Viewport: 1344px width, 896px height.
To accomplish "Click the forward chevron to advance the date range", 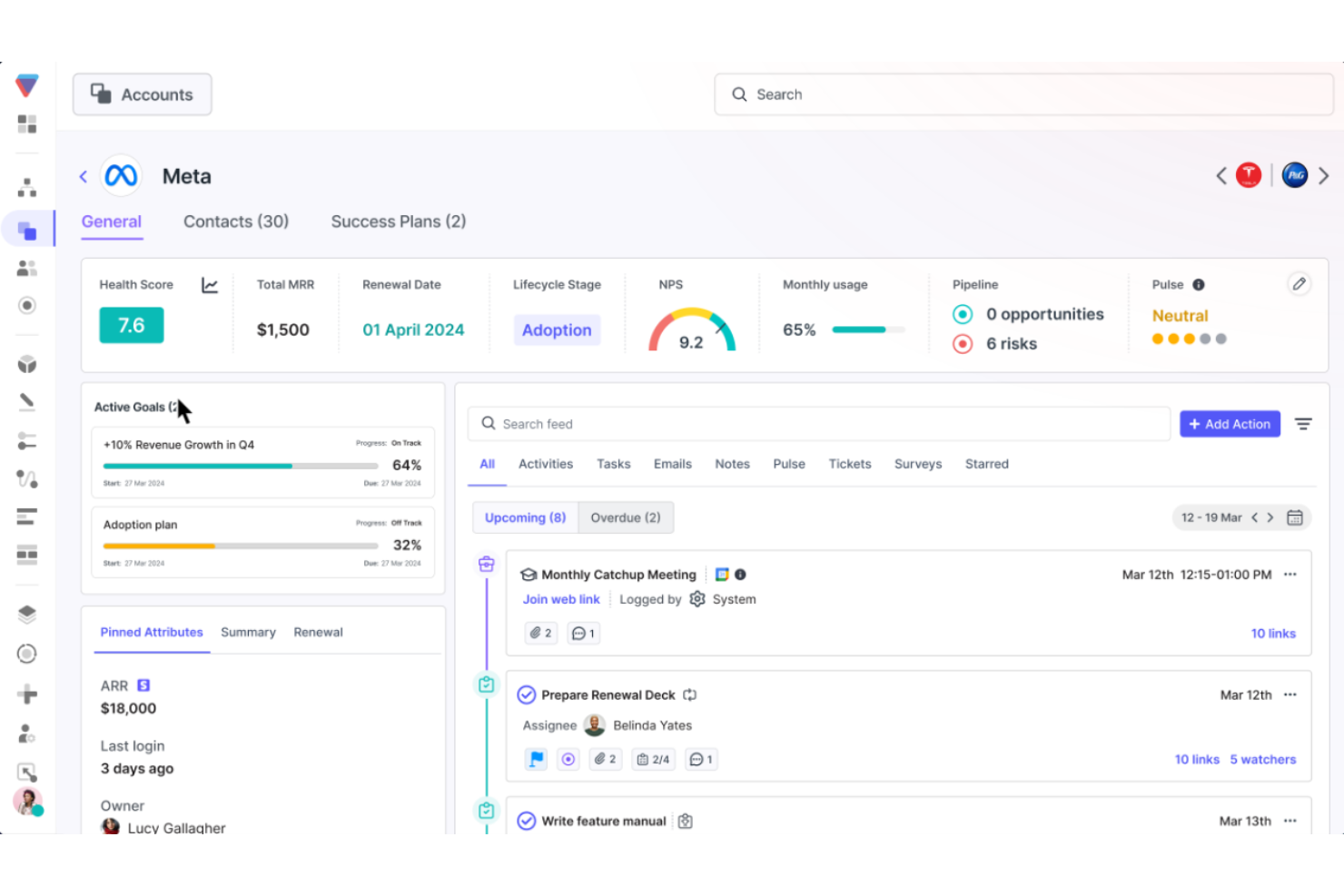I will tap(1271, 517).
